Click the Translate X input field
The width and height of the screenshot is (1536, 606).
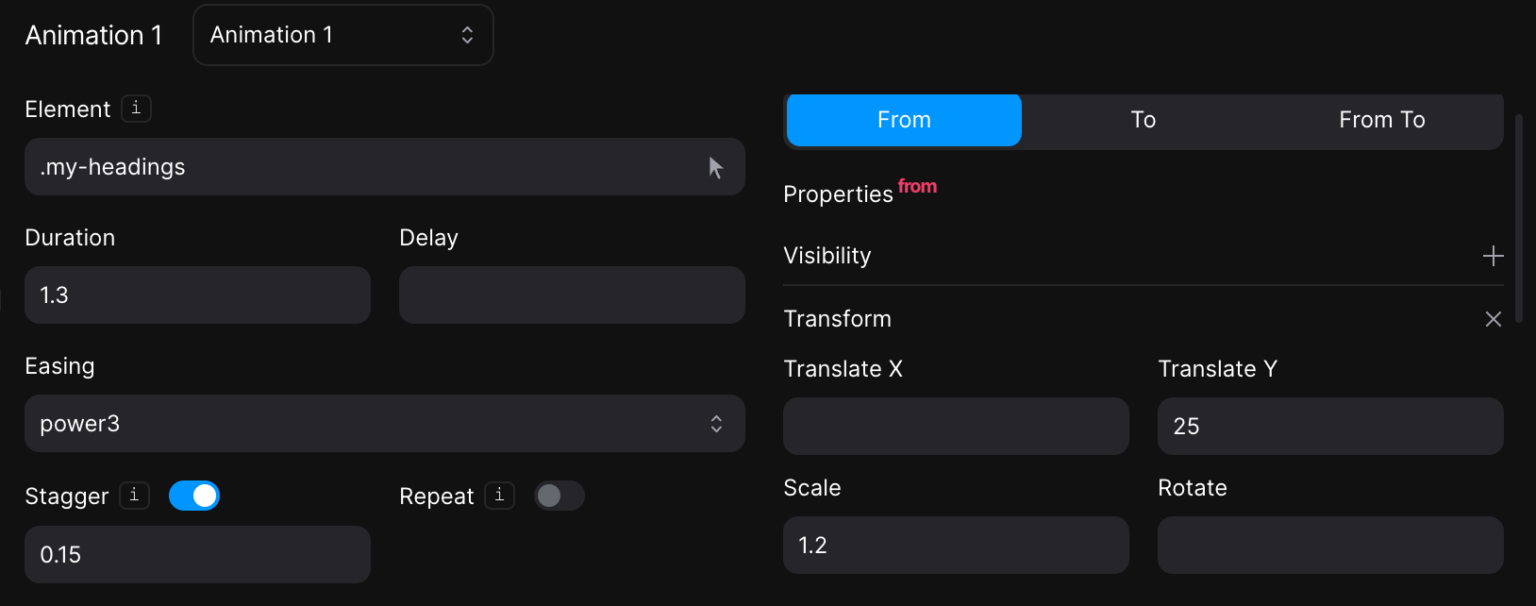point(955,426)
